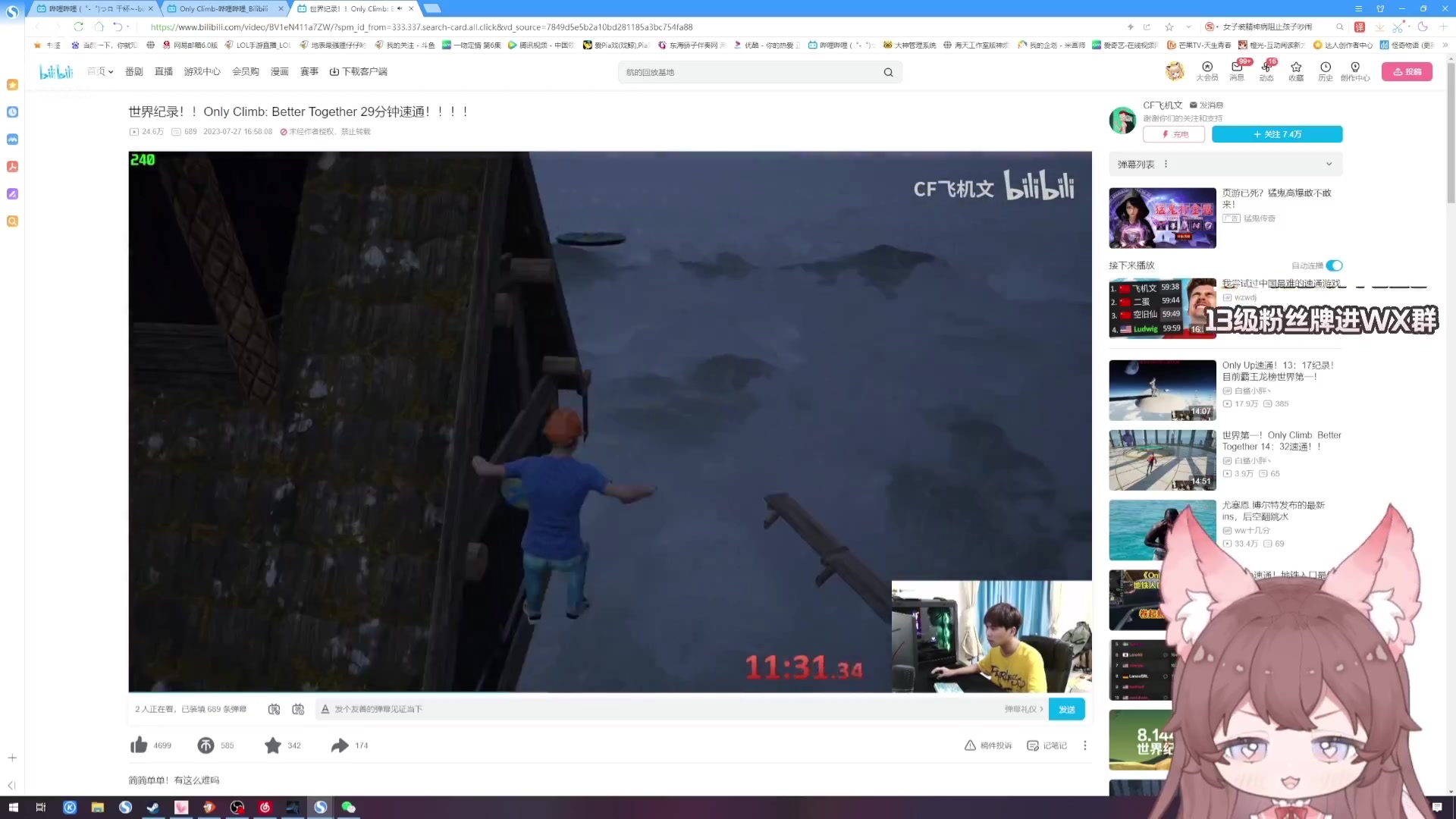Viewport: 1456px width, 819px height.
Task: Open danmaku list options three-dot menu
Action: (x=1166, y=164)
